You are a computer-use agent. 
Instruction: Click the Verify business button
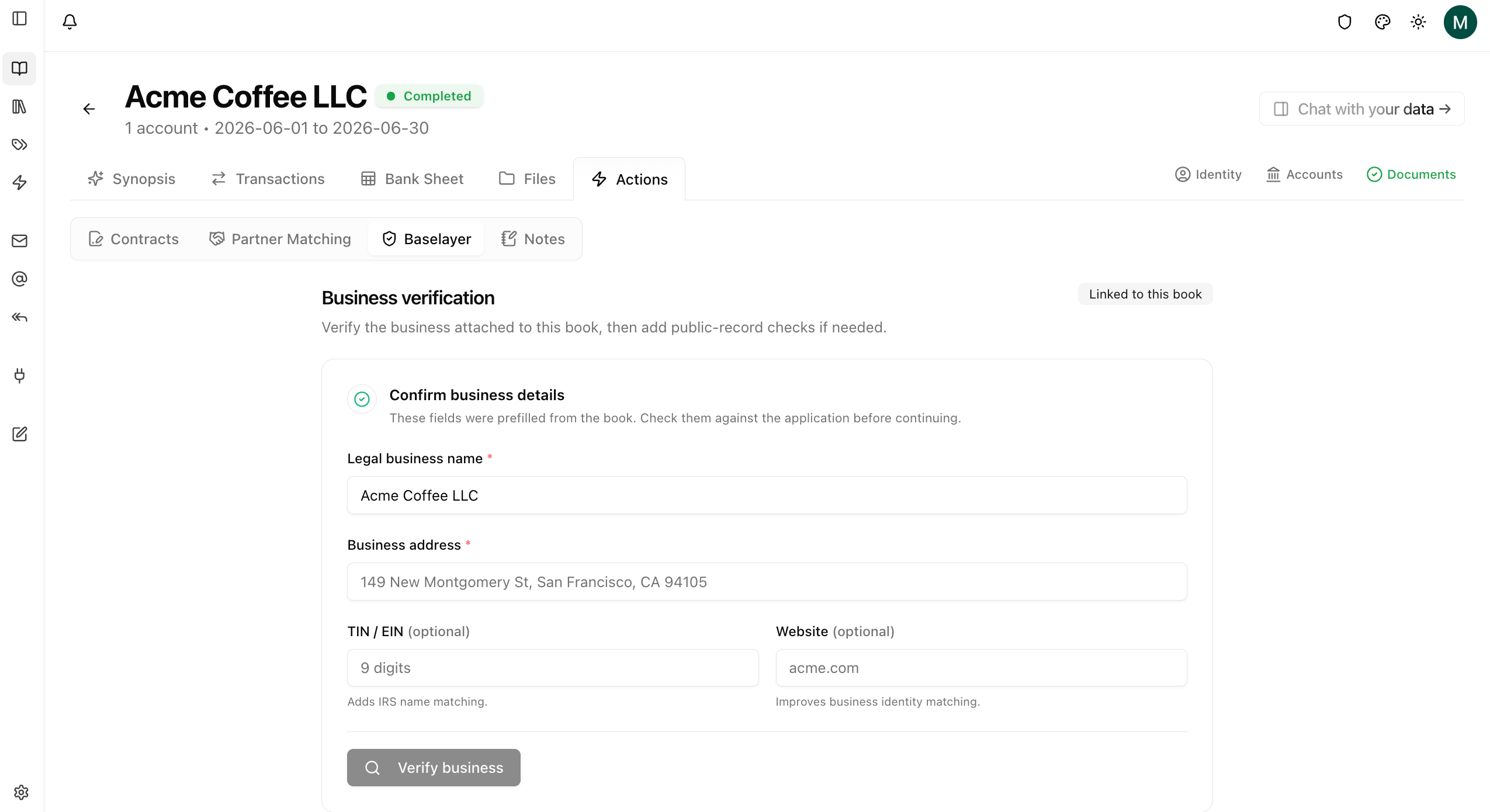[x=434, y=768]
